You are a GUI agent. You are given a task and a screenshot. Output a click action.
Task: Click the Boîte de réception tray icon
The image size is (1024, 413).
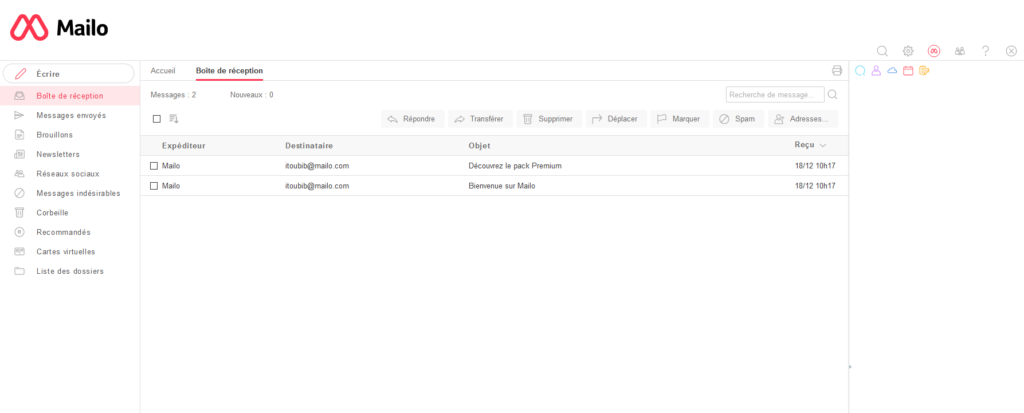[x=20, y=95]
